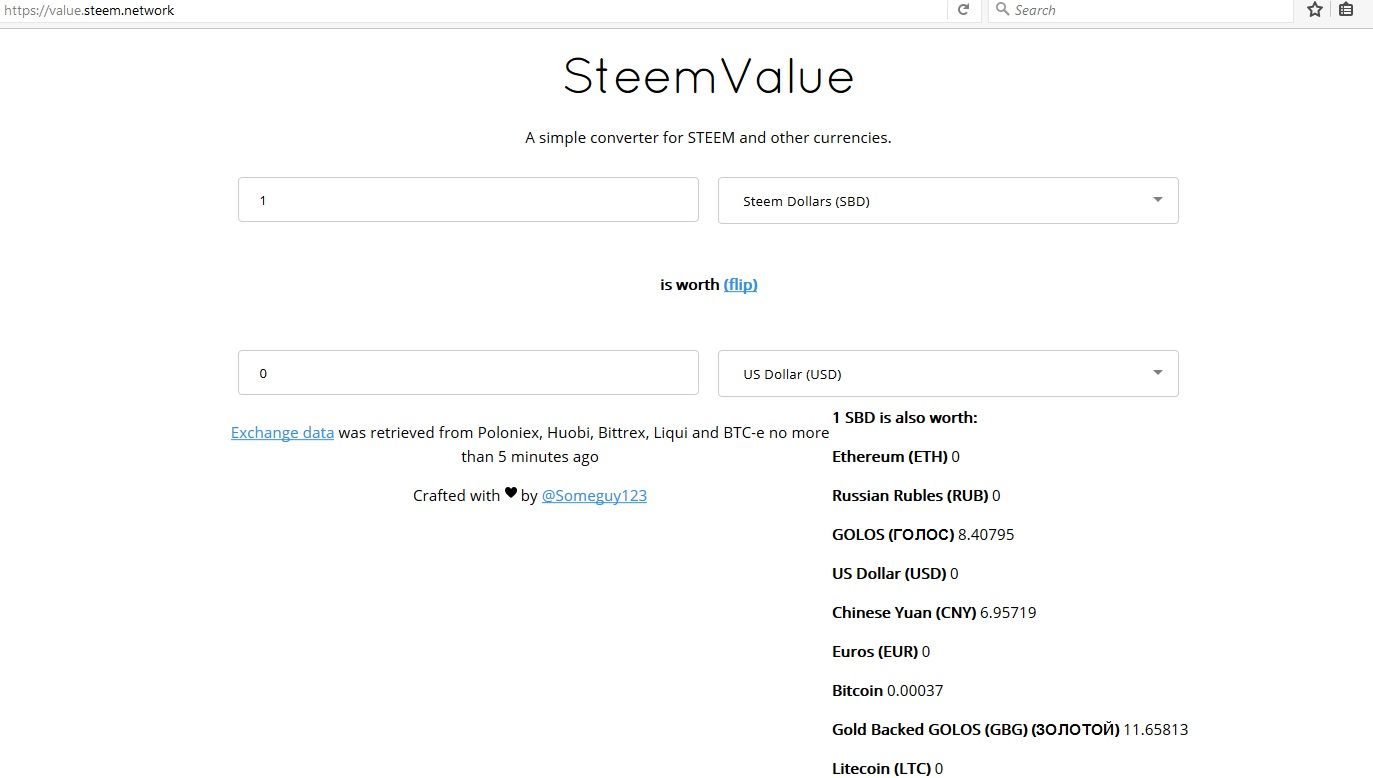This screenshot has height=778, width=1373.
Task: Click 'Poloniex, Huobi, Bittrex' source text
Action: click(x=564, y=433)
